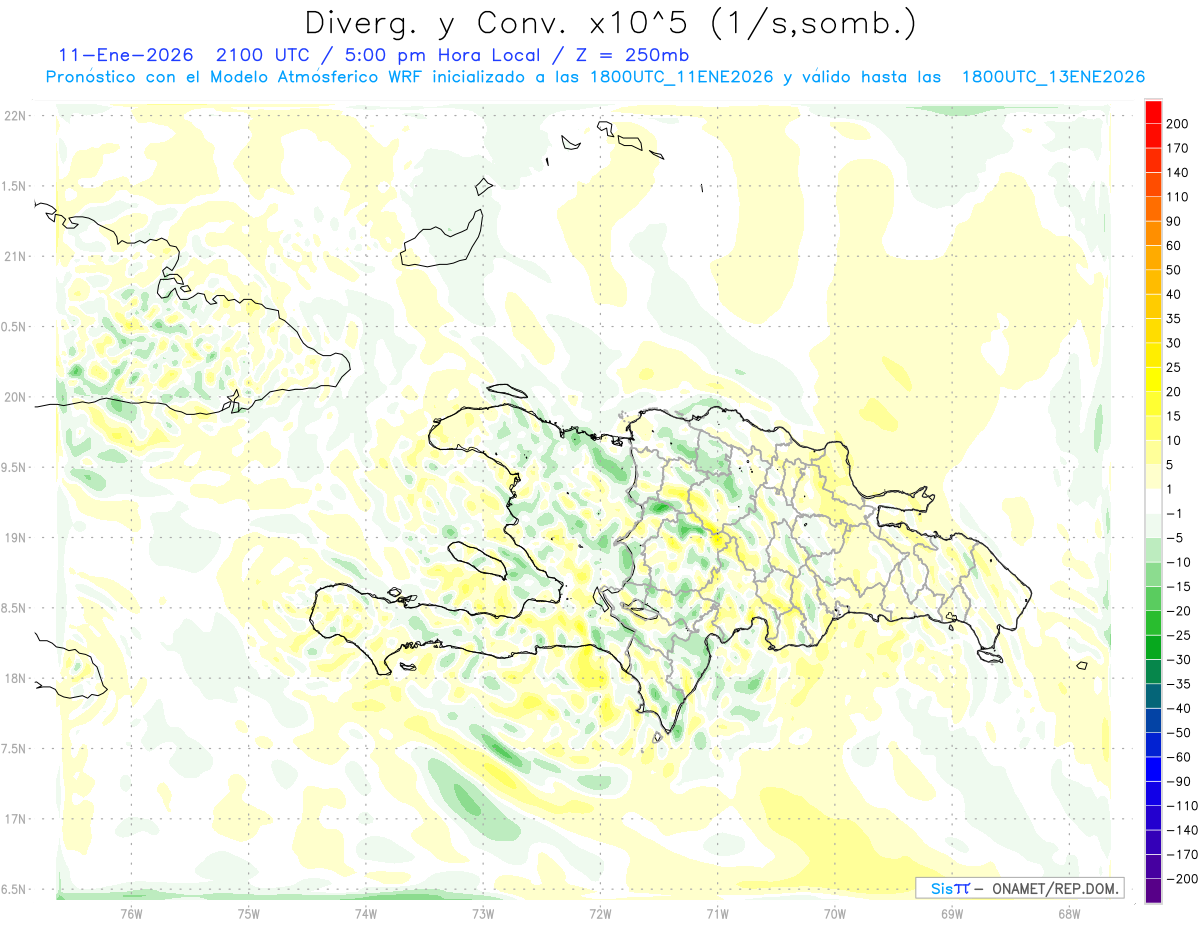Click the 'Sis' logo text in credit box

941,888
